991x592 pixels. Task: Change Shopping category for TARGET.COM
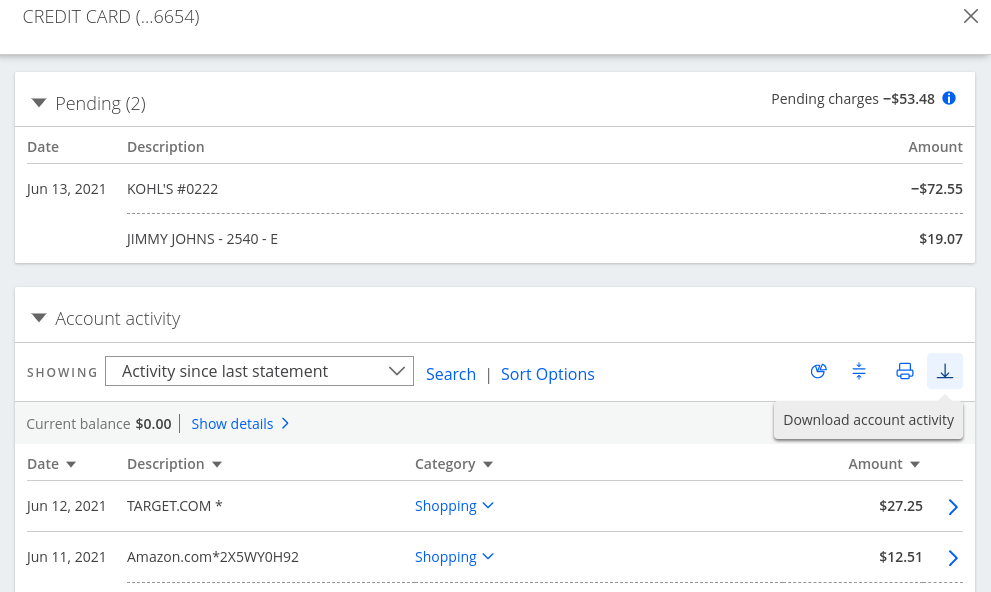coord(454,506)
